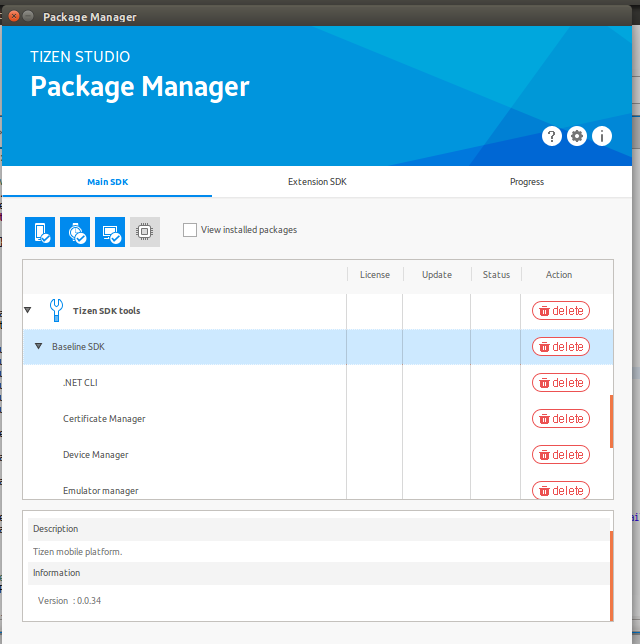Select the chip profile filter icon
The width and height of the screenshot is (640, 644).
[145, 232]
